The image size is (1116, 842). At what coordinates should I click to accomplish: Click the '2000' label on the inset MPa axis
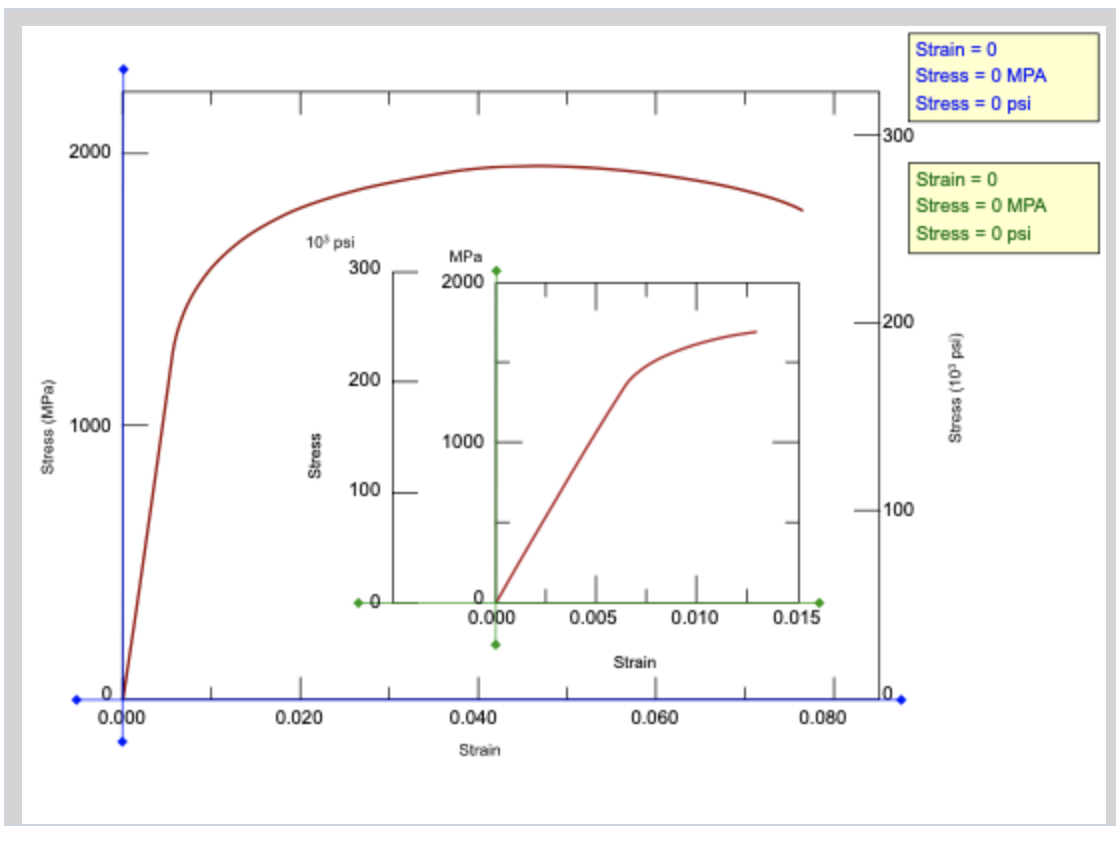463,282
